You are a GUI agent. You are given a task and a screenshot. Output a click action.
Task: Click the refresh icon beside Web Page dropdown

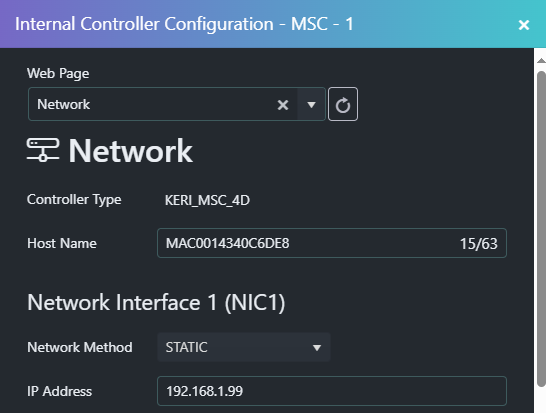[343, 104]
